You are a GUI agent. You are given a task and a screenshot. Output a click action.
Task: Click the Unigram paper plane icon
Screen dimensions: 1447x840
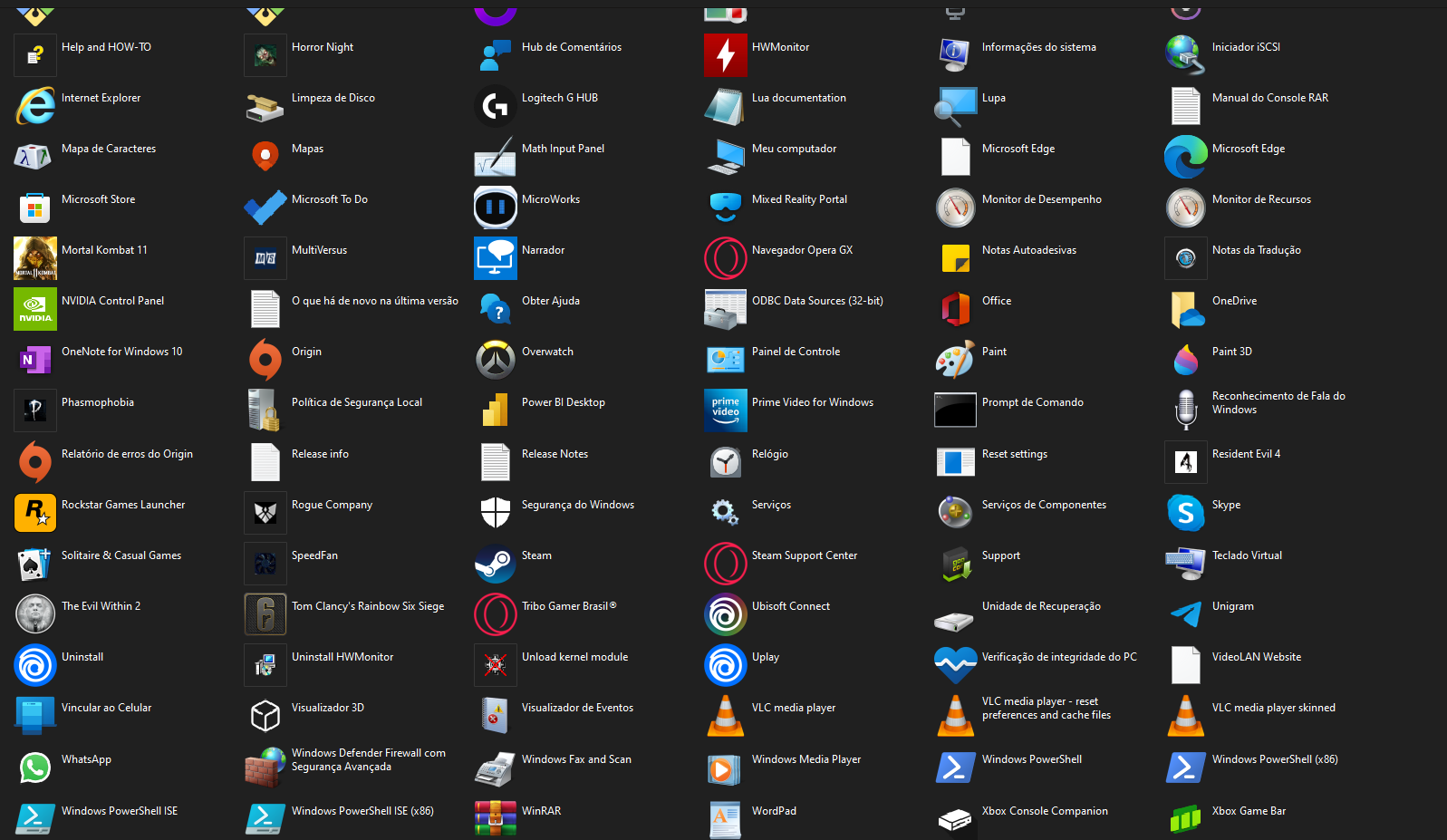pyautogui.click(x=1186, y=614)
